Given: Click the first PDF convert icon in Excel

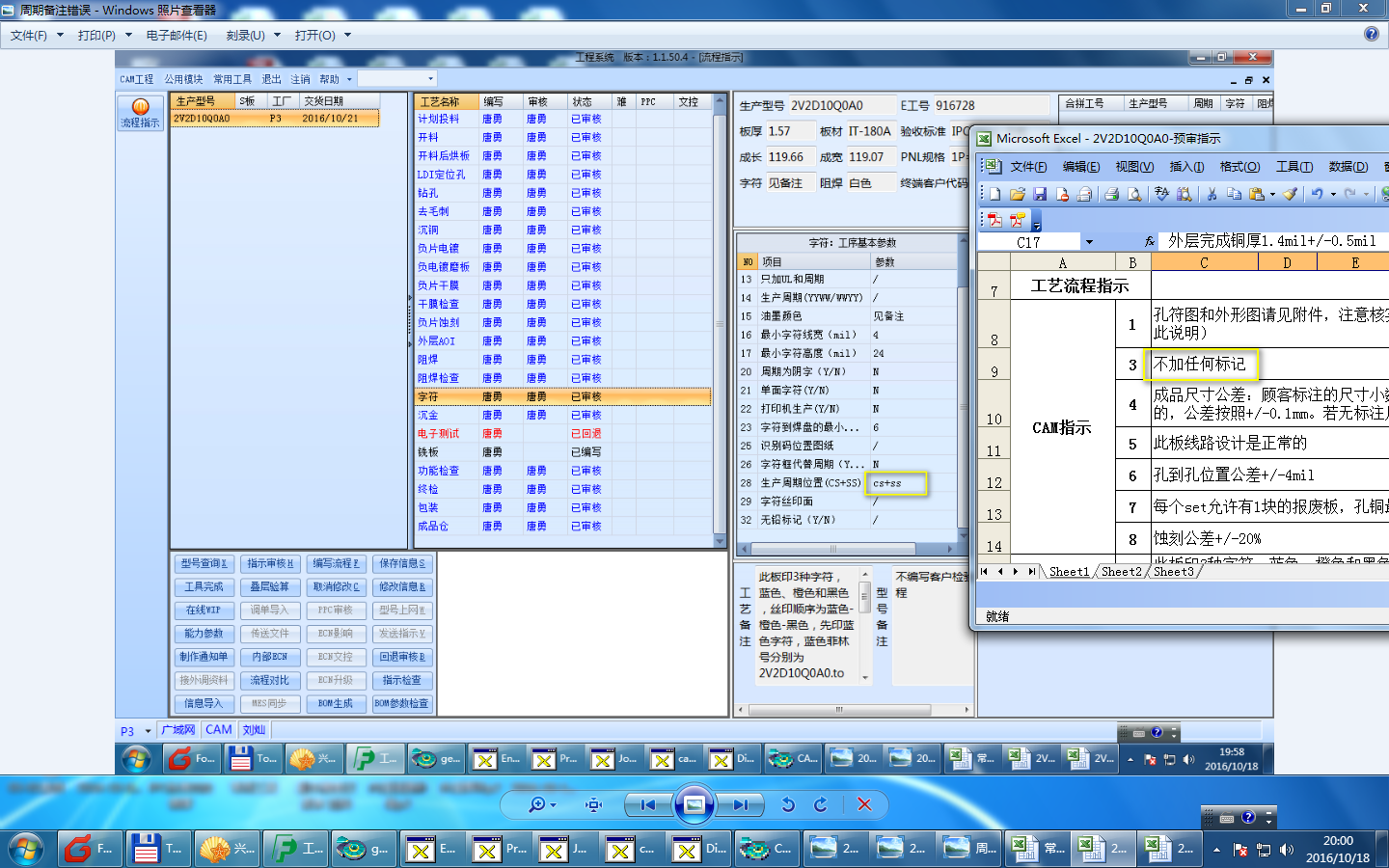Looking at the screenshot, I should 994,220.
